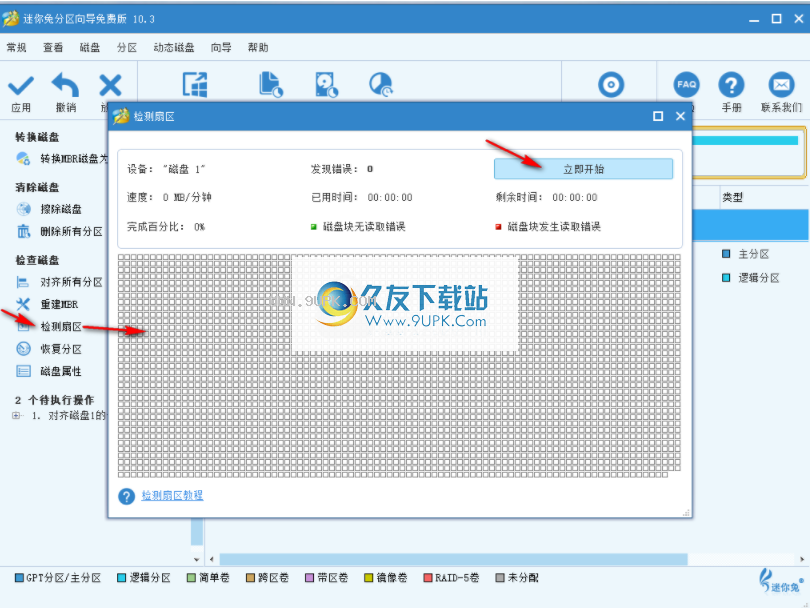This screenshot has width=810, height=608.
Task: Click the Convert MBR disk icon in the sidebar
Action: (23, 159)
